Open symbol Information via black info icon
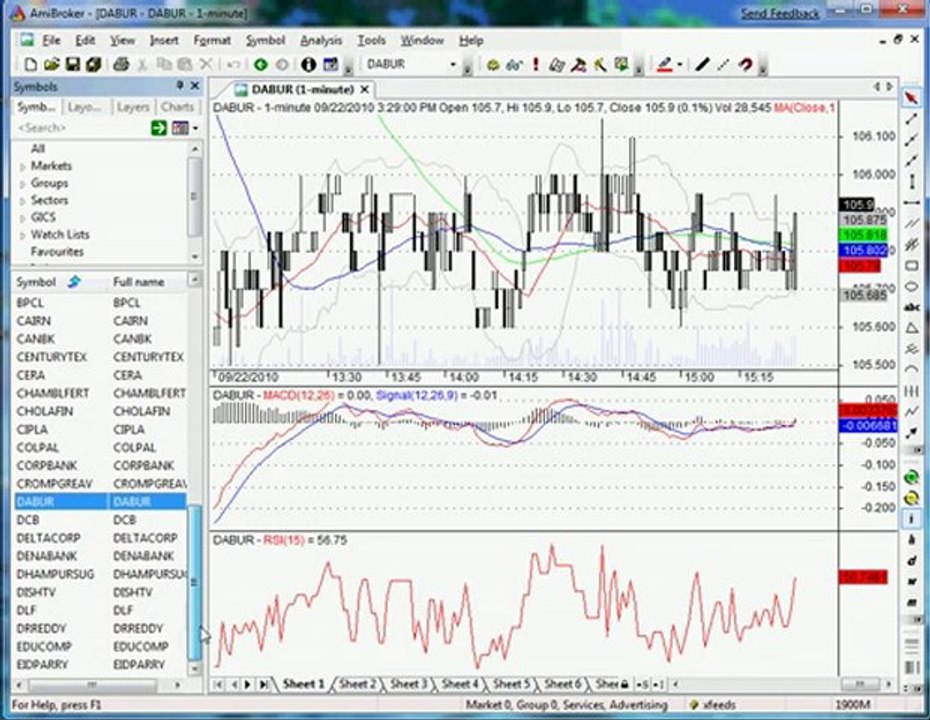The height and width of the screenshot is (720, 930). [308, 65]
